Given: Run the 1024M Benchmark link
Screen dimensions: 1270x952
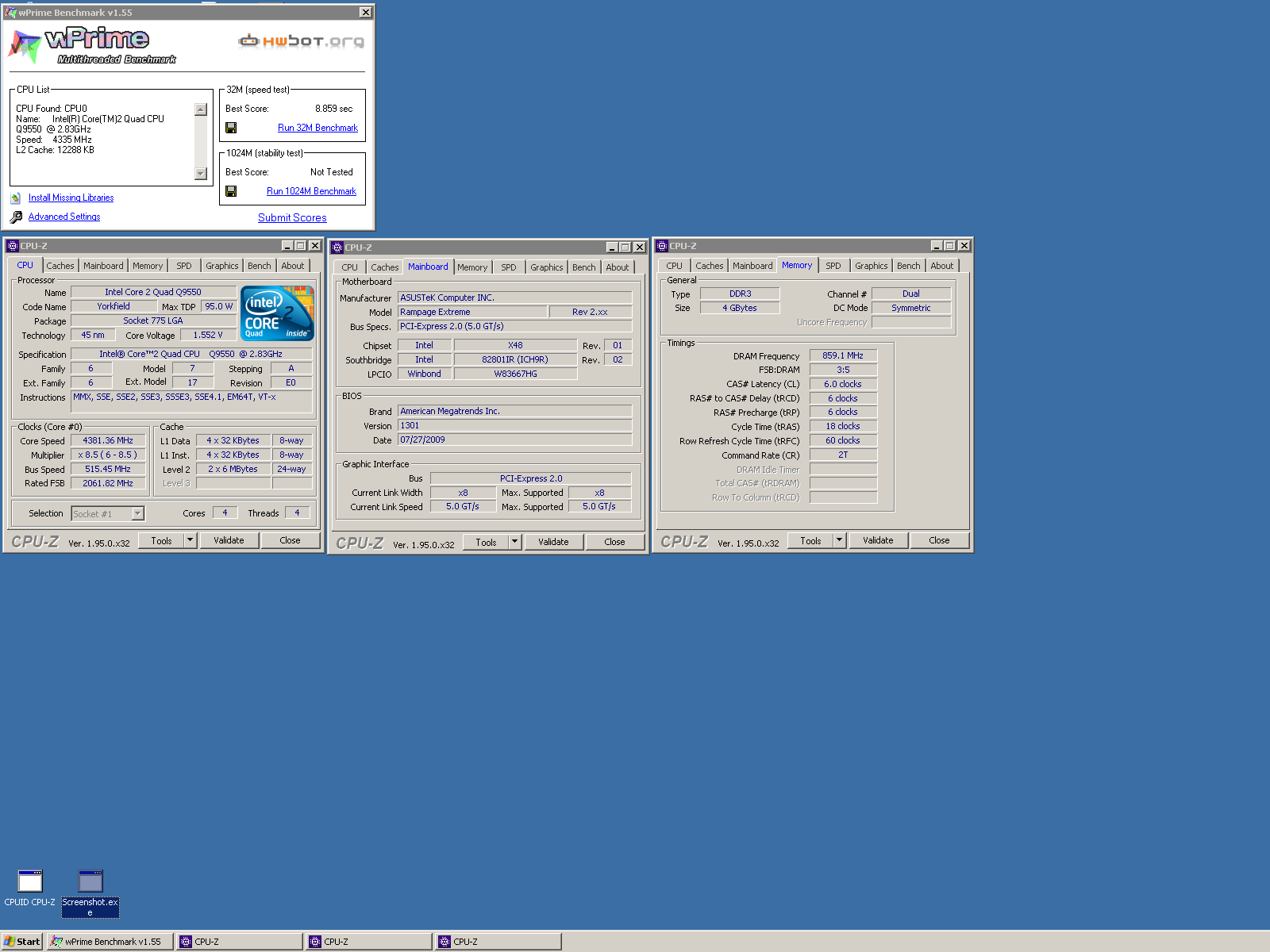Looking at the screenshot, I should click(x=311, y=191).
